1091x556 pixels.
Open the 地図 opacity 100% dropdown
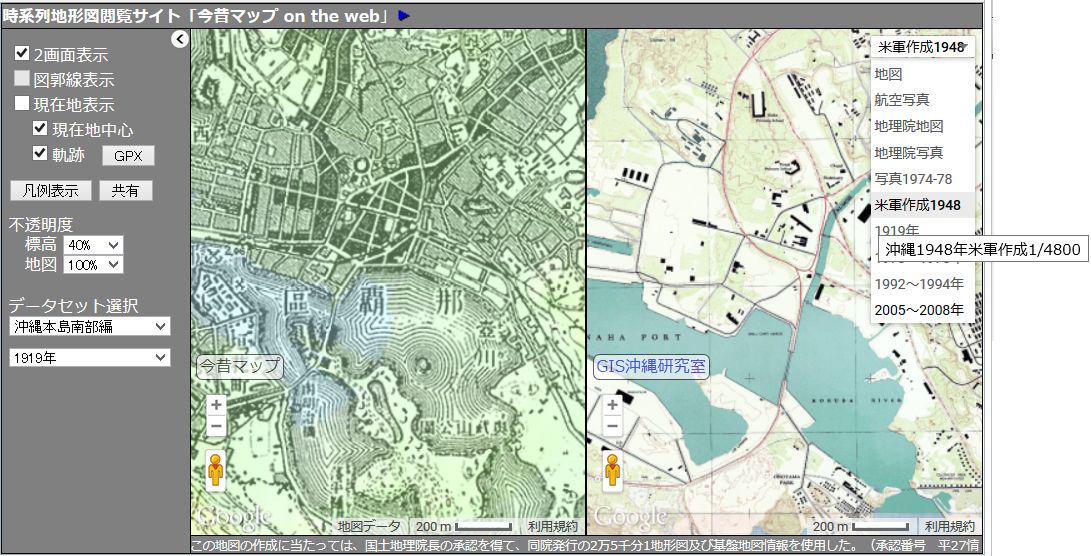[x=93, y=264]
